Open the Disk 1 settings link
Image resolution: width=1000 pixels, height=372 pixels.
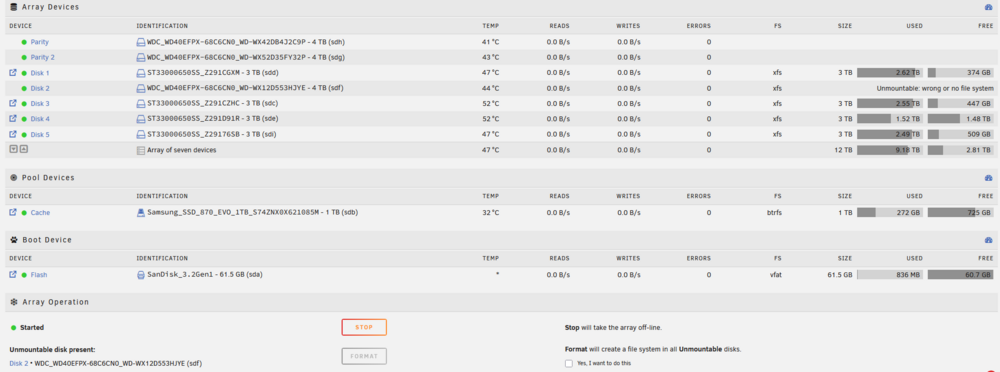tap(40, 73)
